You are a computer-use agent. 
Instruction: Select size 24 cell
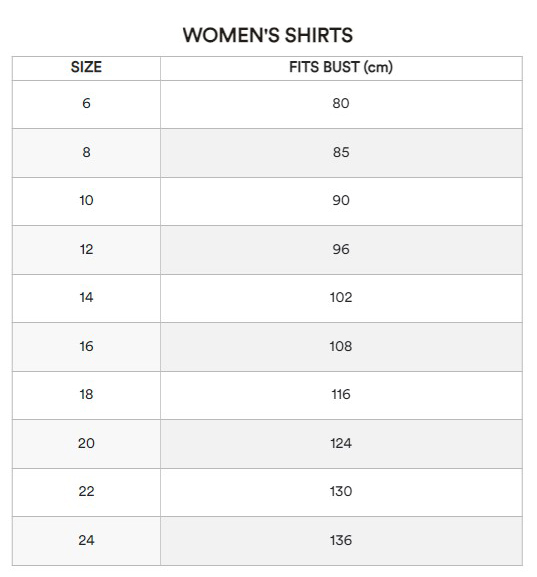86,540
